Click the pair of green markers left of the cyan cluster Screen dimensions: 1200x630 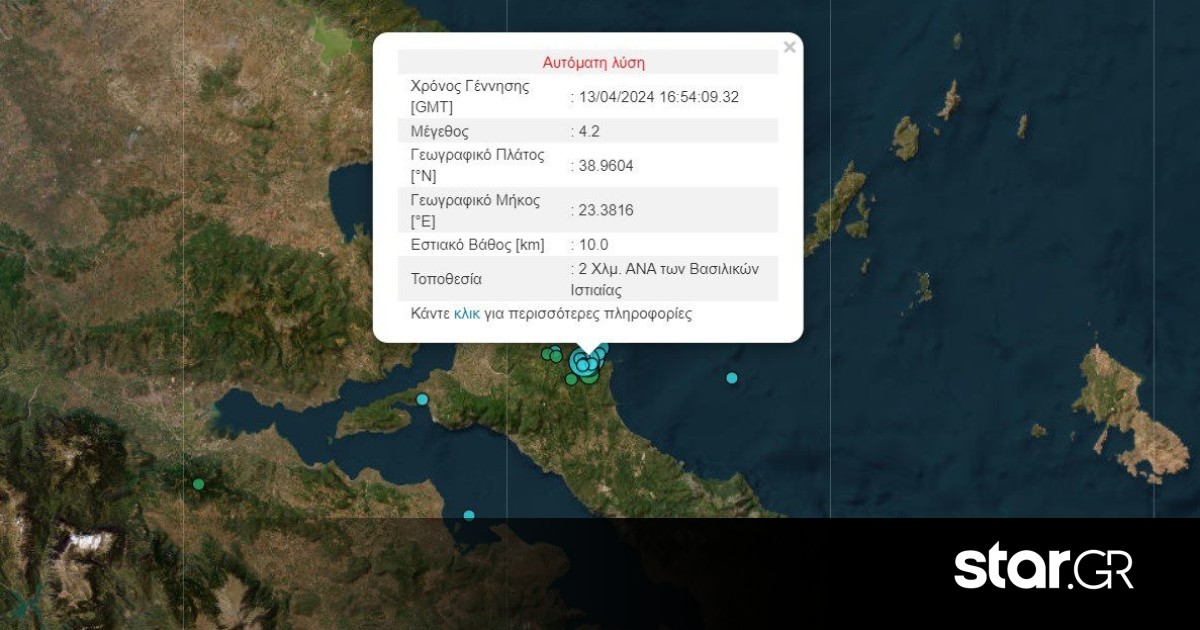(551, 354)
